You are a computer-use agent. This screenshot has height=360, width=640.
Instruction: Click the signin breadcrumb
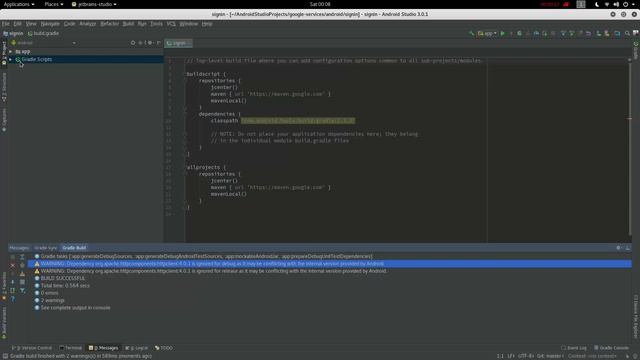[13, 33]
